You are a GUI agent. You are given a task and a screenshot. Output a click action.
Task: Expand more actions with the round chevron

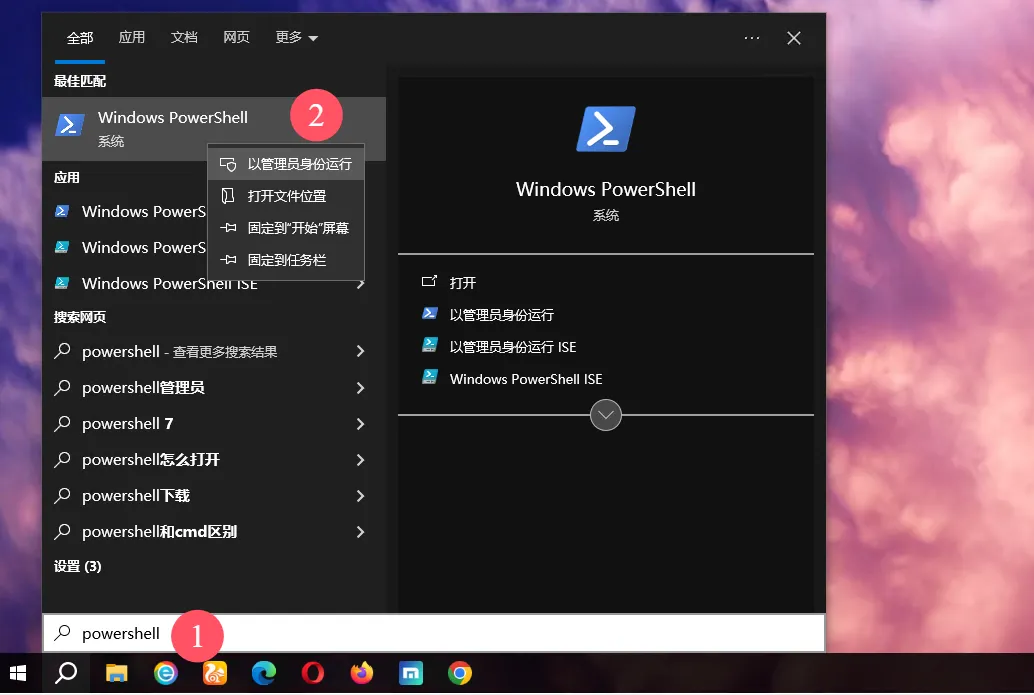605,415
